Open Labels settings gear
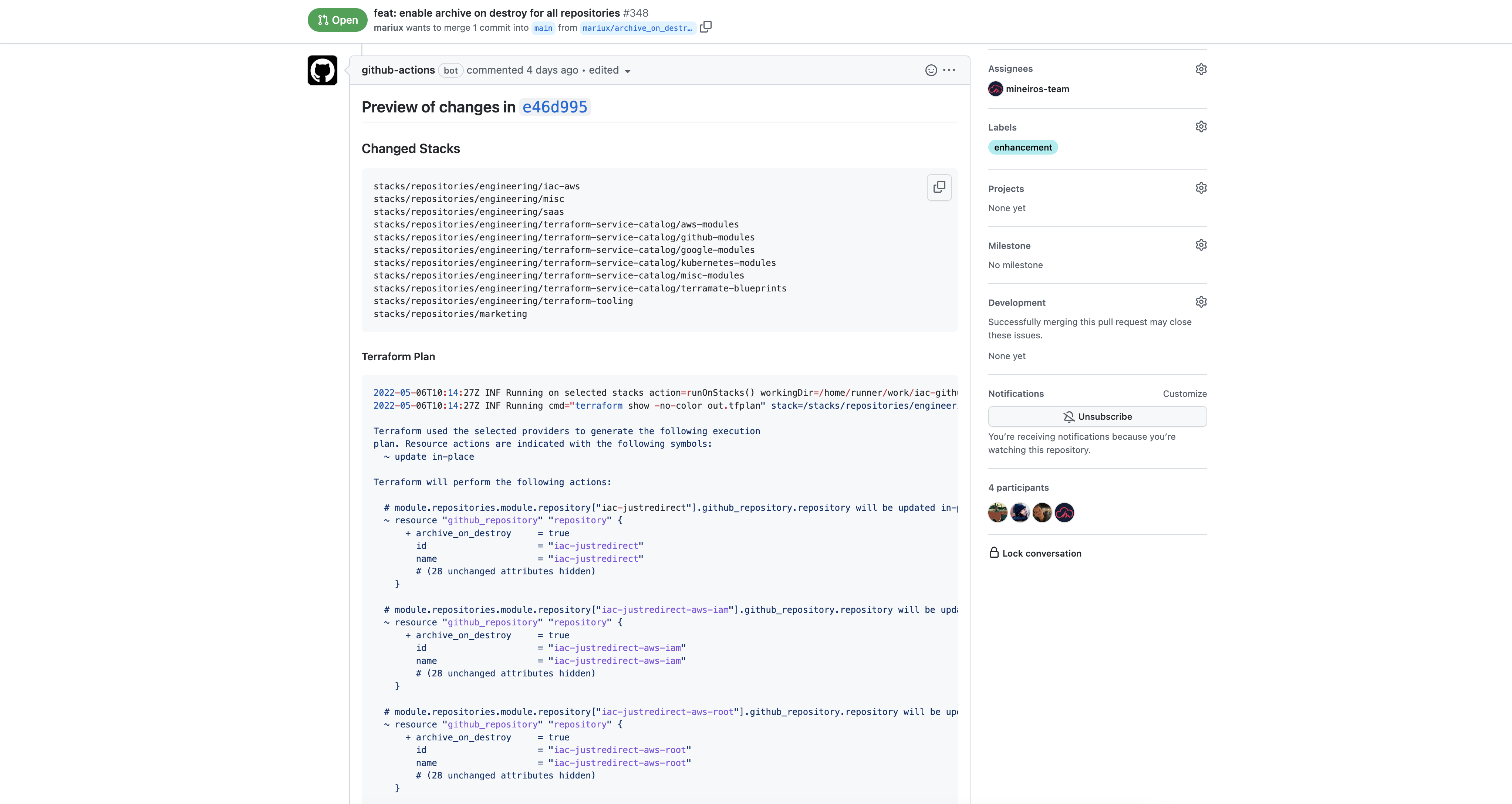1512x804 pixels. 1201,127
